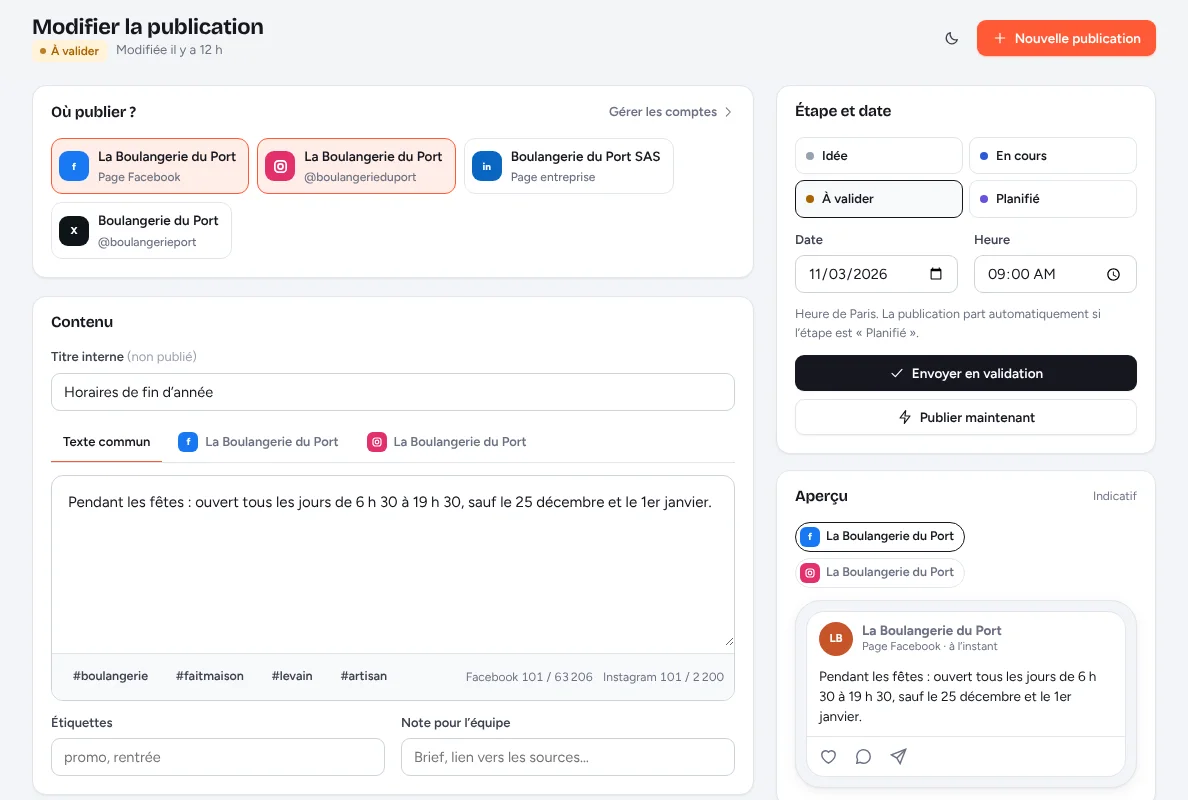Choose the À valider stage
This screenshot has height=800, width=1188.
878,198
